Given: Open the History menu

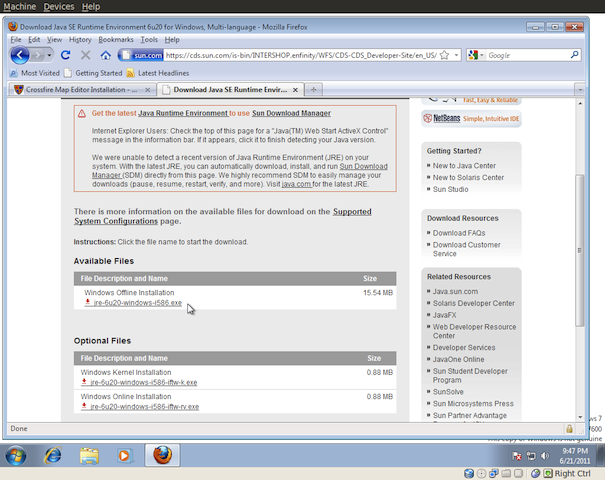Looking at the screenshot, I should tap(80, 39).
